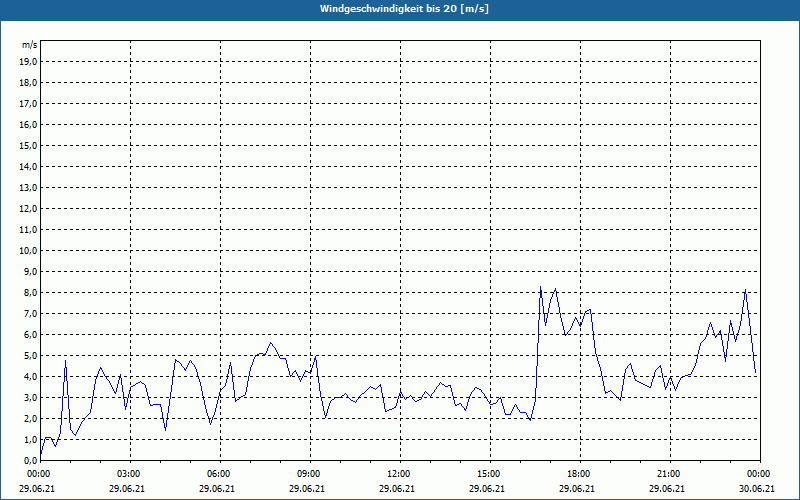
Task: Click the 21:00 time label
Action: click(x=670, y=474)
